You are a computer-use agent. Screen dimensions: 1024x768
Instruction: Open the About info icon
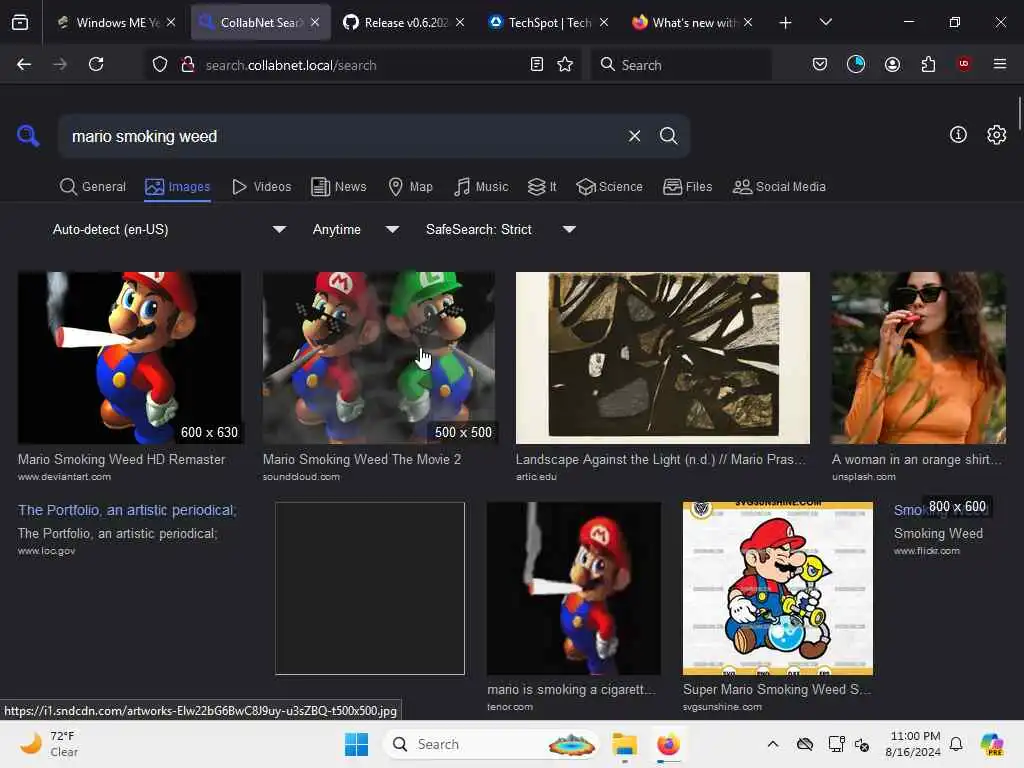point(958,135)
